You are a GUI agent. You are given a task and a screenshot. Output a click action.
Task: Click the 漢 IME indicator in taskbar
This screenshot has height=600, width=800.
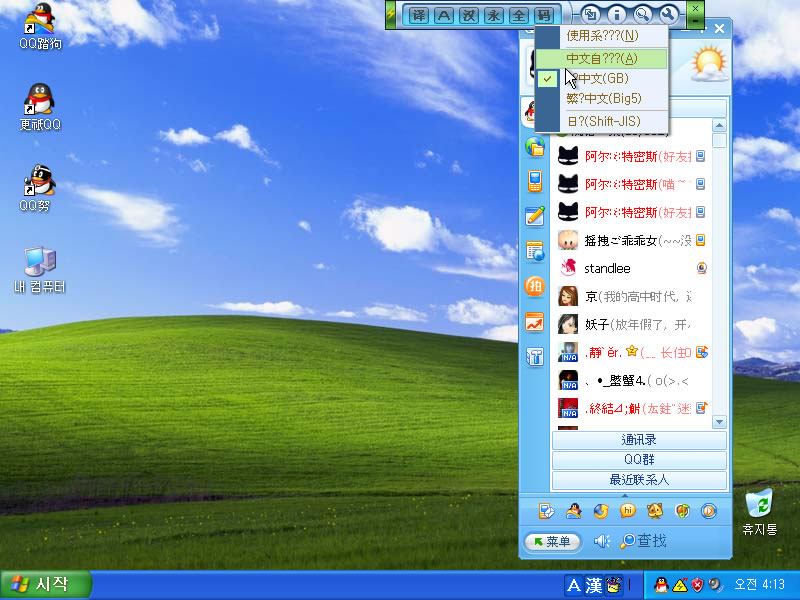tap(593, 586)
